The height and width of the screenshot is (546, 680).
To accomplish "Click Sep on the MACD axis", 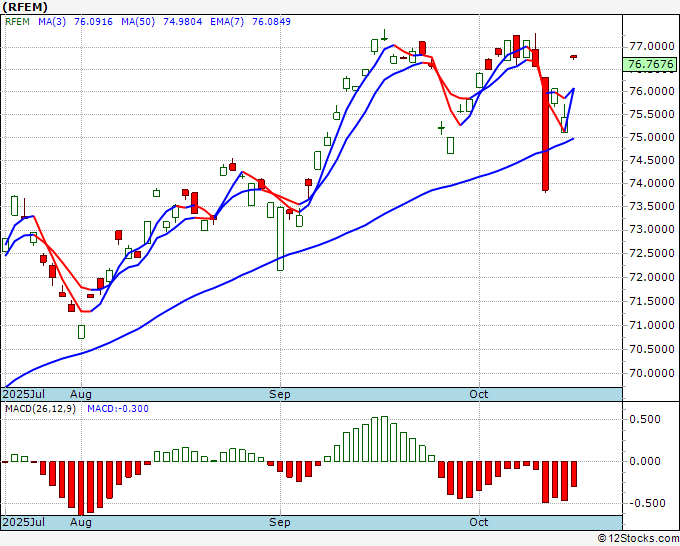I will coord(280,522).
